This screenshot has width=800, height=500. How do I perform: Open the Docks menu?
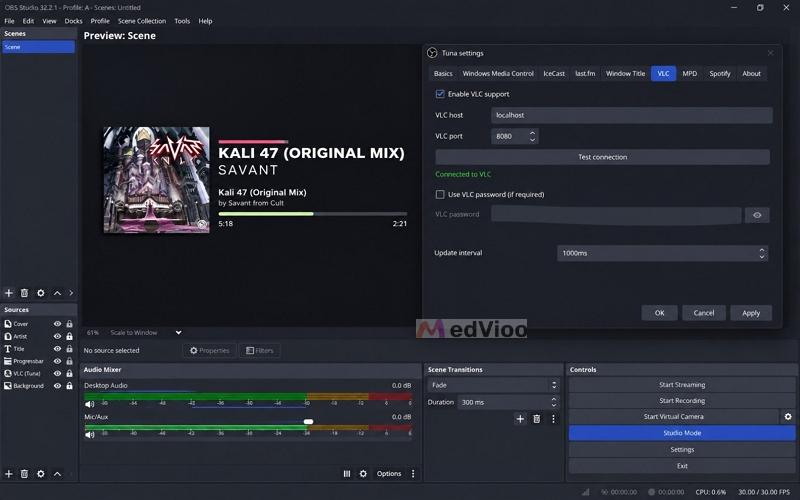[73, 21]
